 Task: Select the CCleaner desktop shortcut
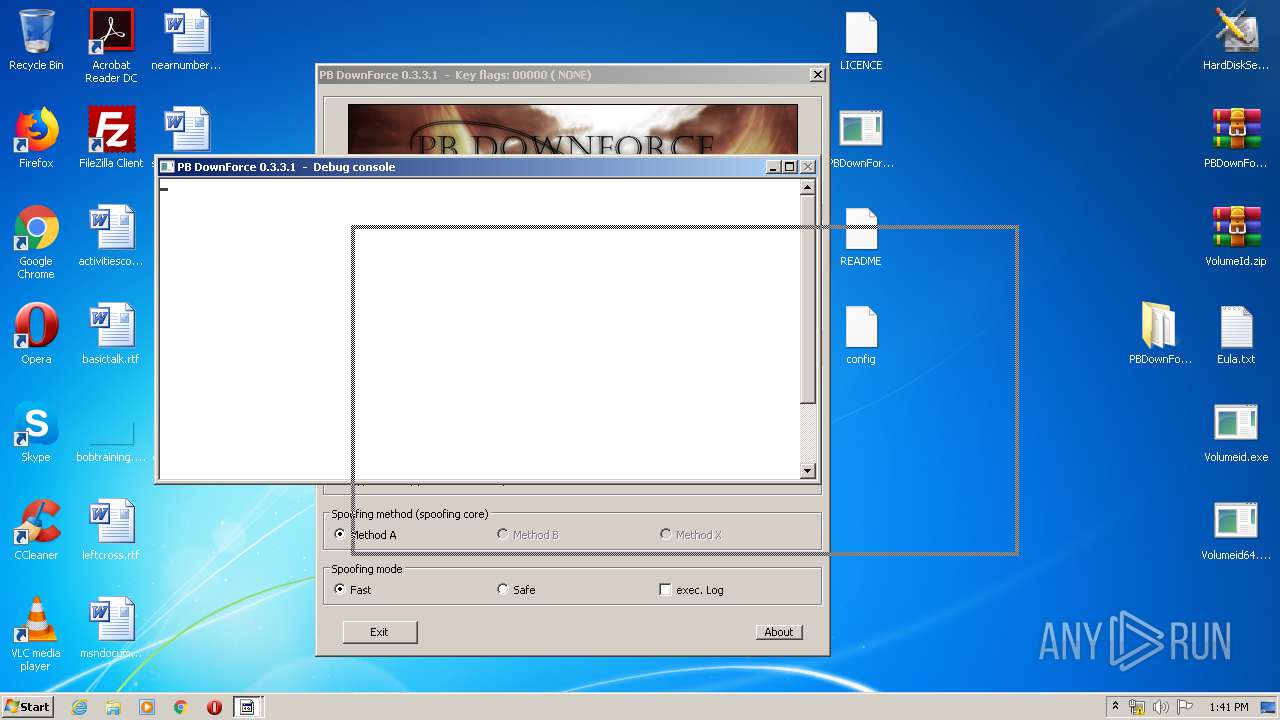point(36,530)
